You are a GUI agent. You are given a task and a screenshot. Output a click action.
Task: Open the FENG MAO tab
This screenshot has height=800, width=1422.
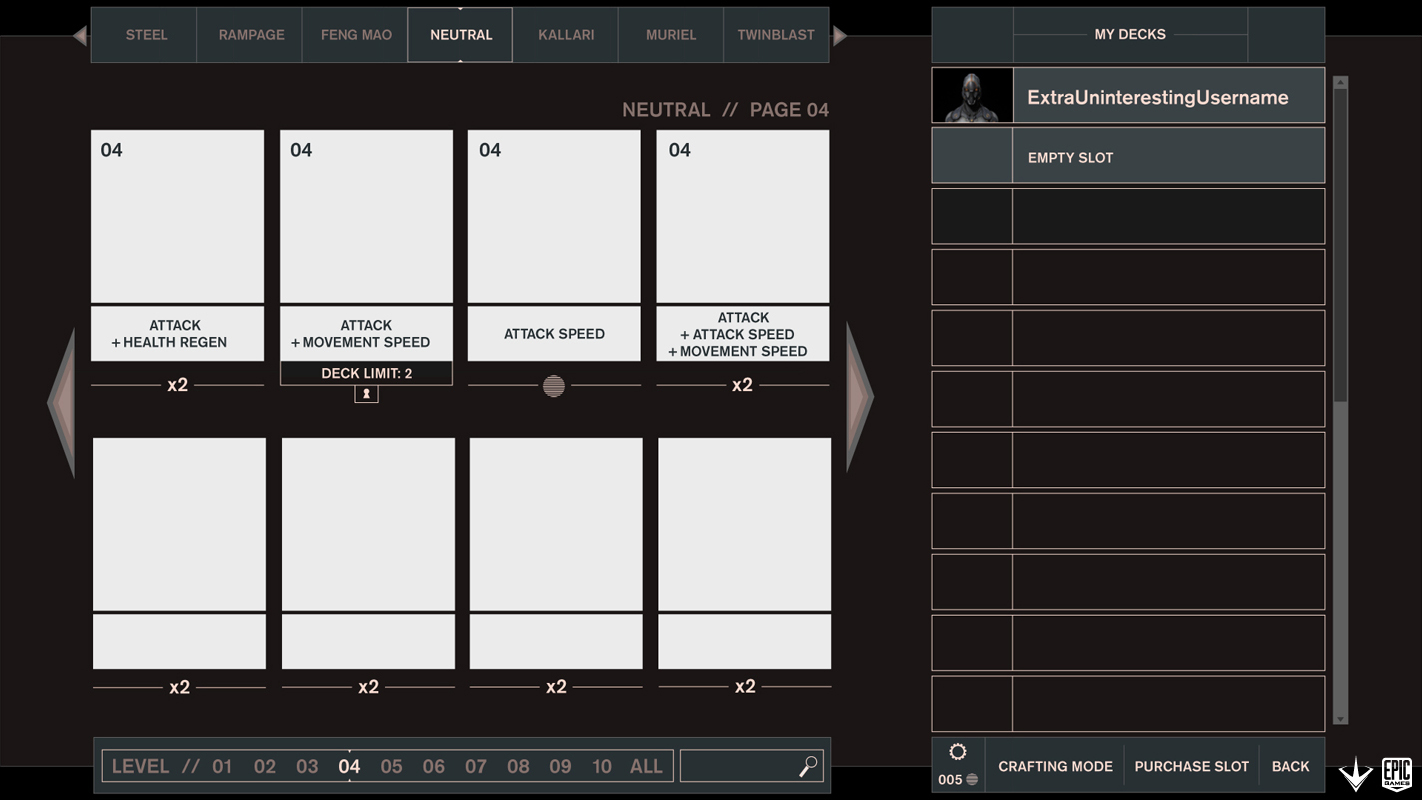(x=356, y=35)
